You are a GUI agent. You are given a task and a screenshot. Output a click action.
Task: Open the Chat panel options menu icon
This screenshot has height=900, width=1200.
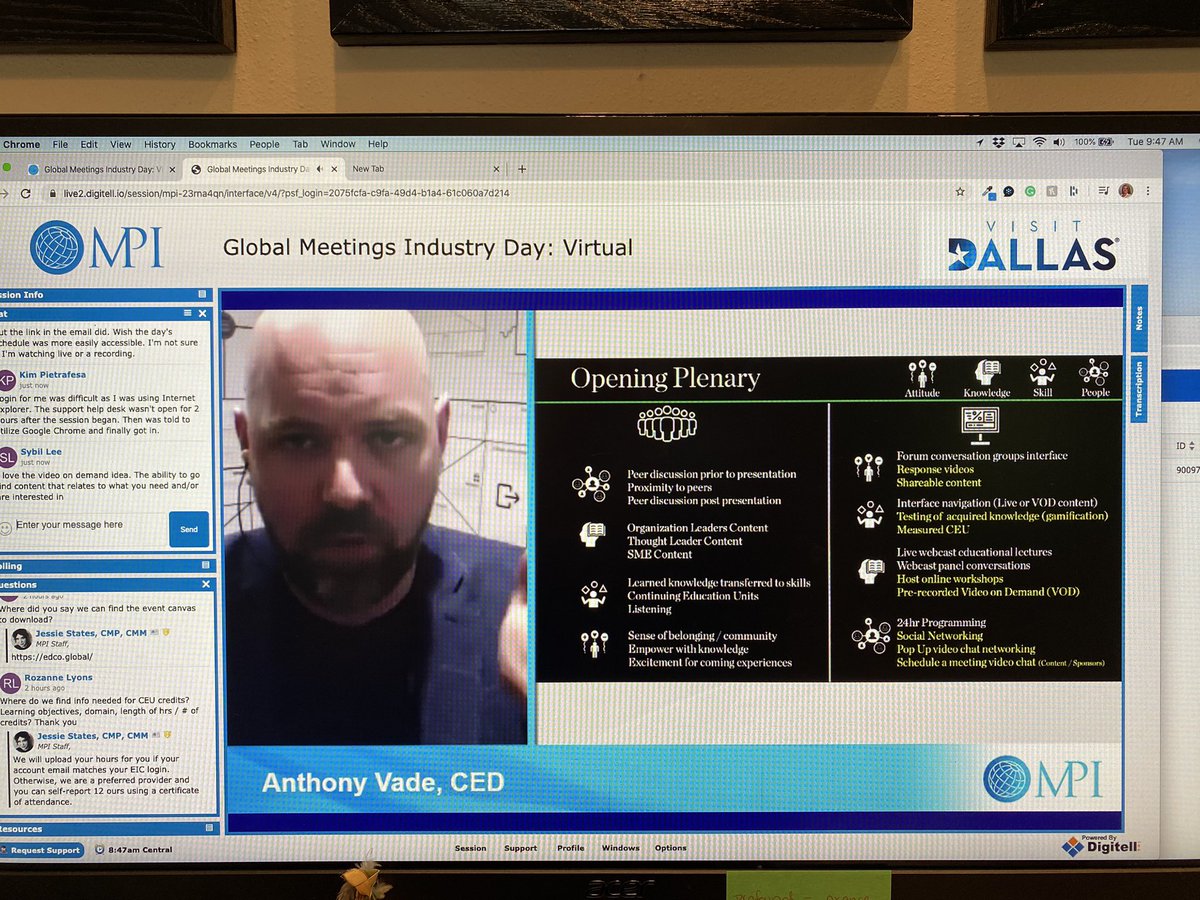[x=187, y=313]
